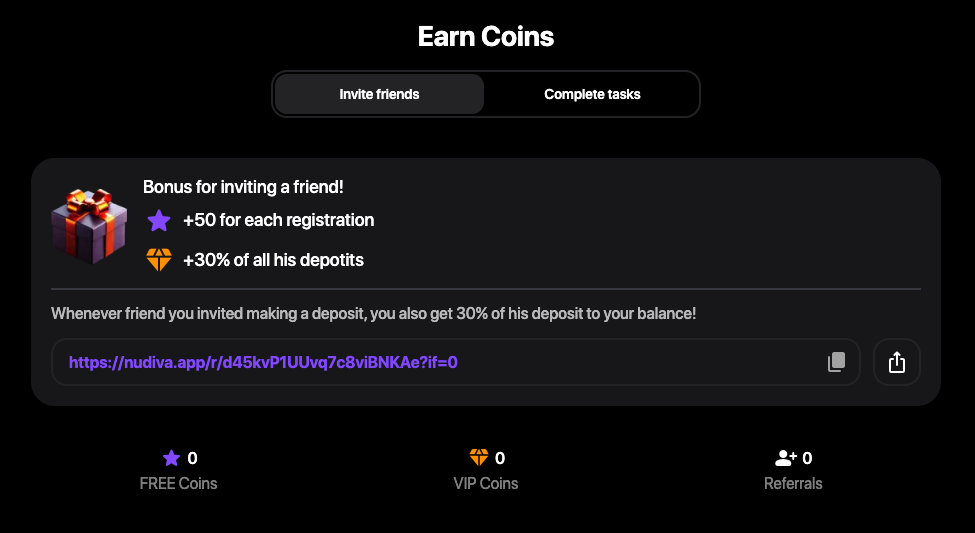Copy the referral link with the copy icon
The width and height of the screenshot is (975, 533).
point(837,362)
